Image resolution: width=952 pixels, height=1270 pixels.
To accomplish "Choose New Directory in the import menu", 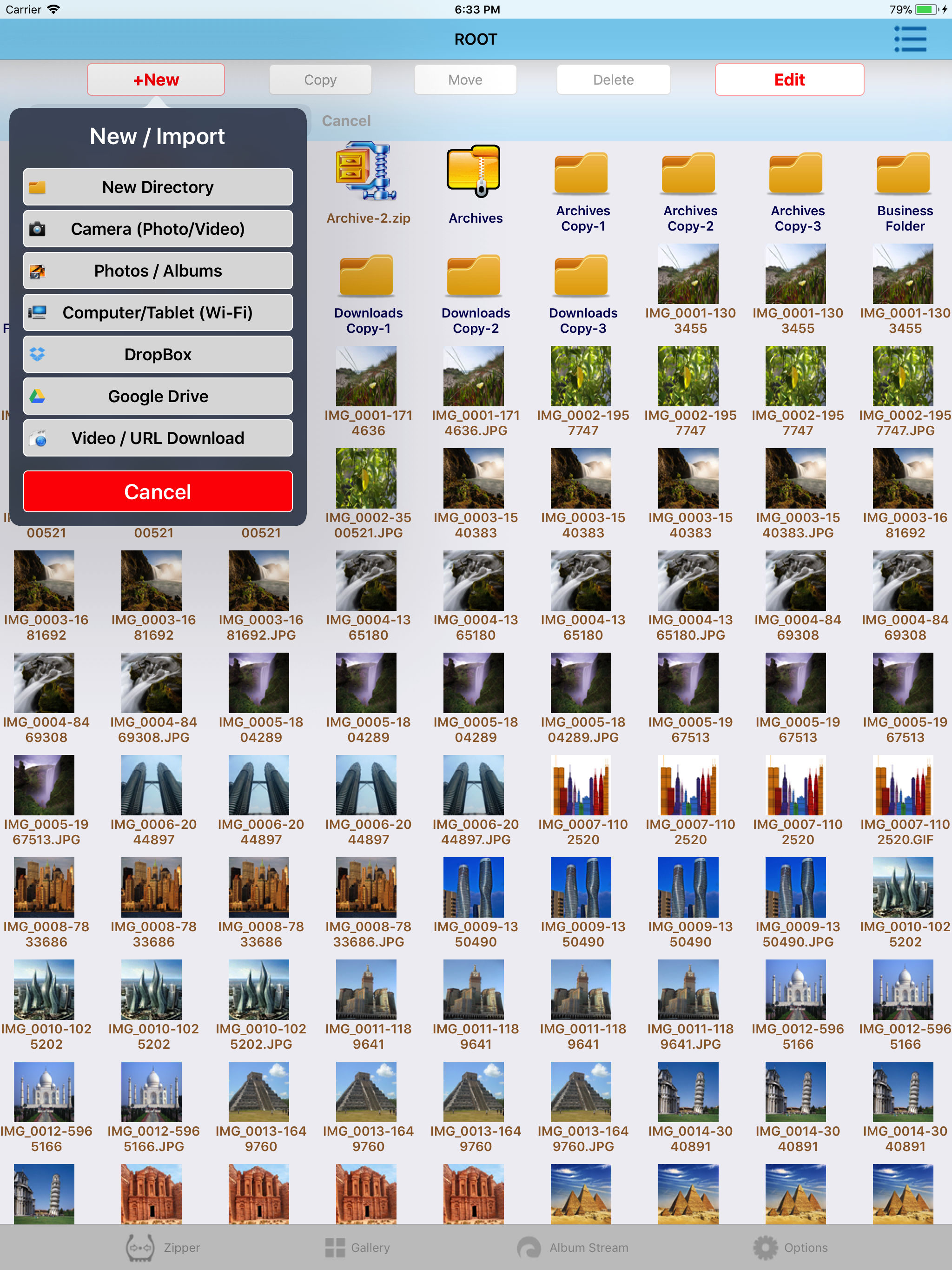I will click(x=158, y=187).
